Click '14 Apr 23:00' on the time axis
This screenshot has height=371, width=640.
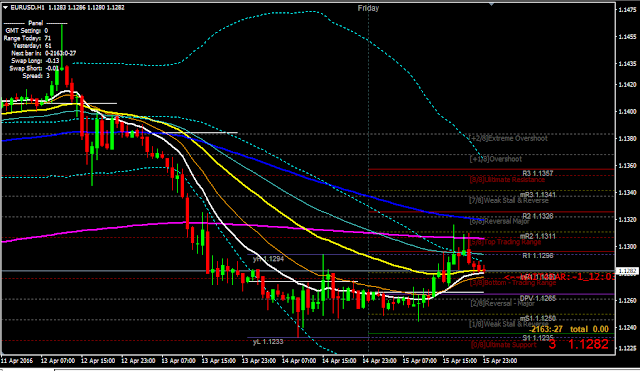[379, 361]
